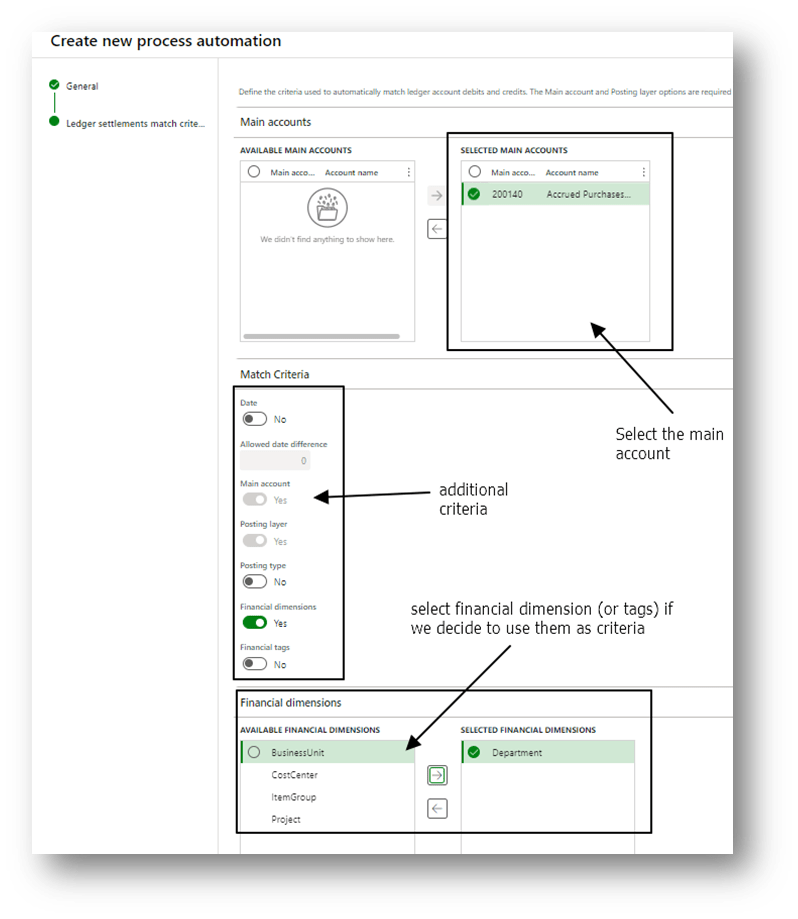Select ItemGroup in available financial dimensions
Image resolution: width=798 pixels, height=919 pixels.
[294, 797]
